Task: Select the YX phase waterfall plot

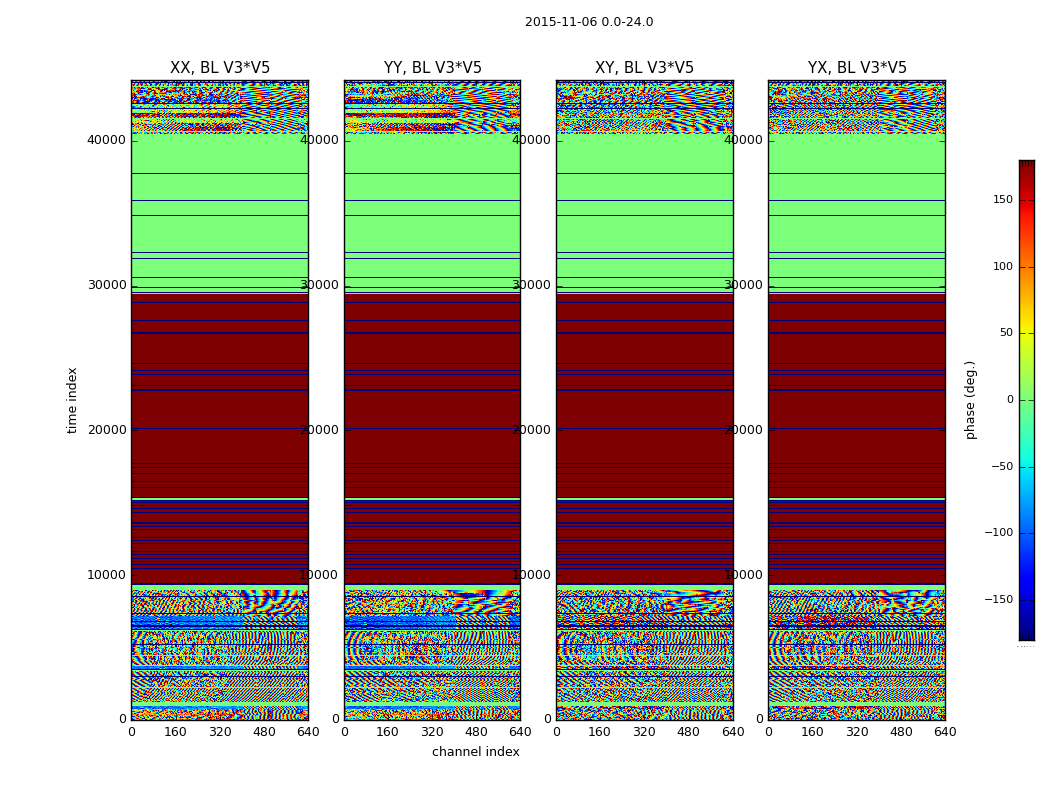Action: click(x=857, y=400)
